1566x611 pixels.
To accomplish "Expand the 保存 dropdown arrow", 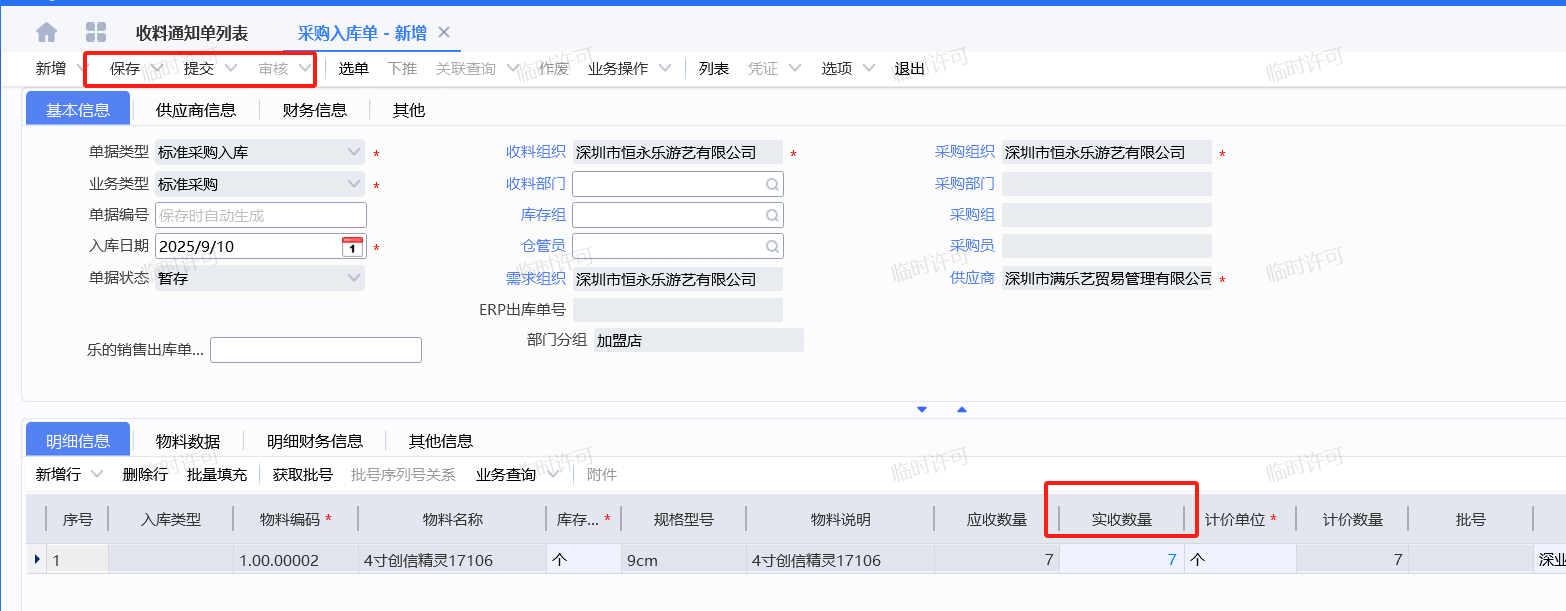I will (156, 69).
